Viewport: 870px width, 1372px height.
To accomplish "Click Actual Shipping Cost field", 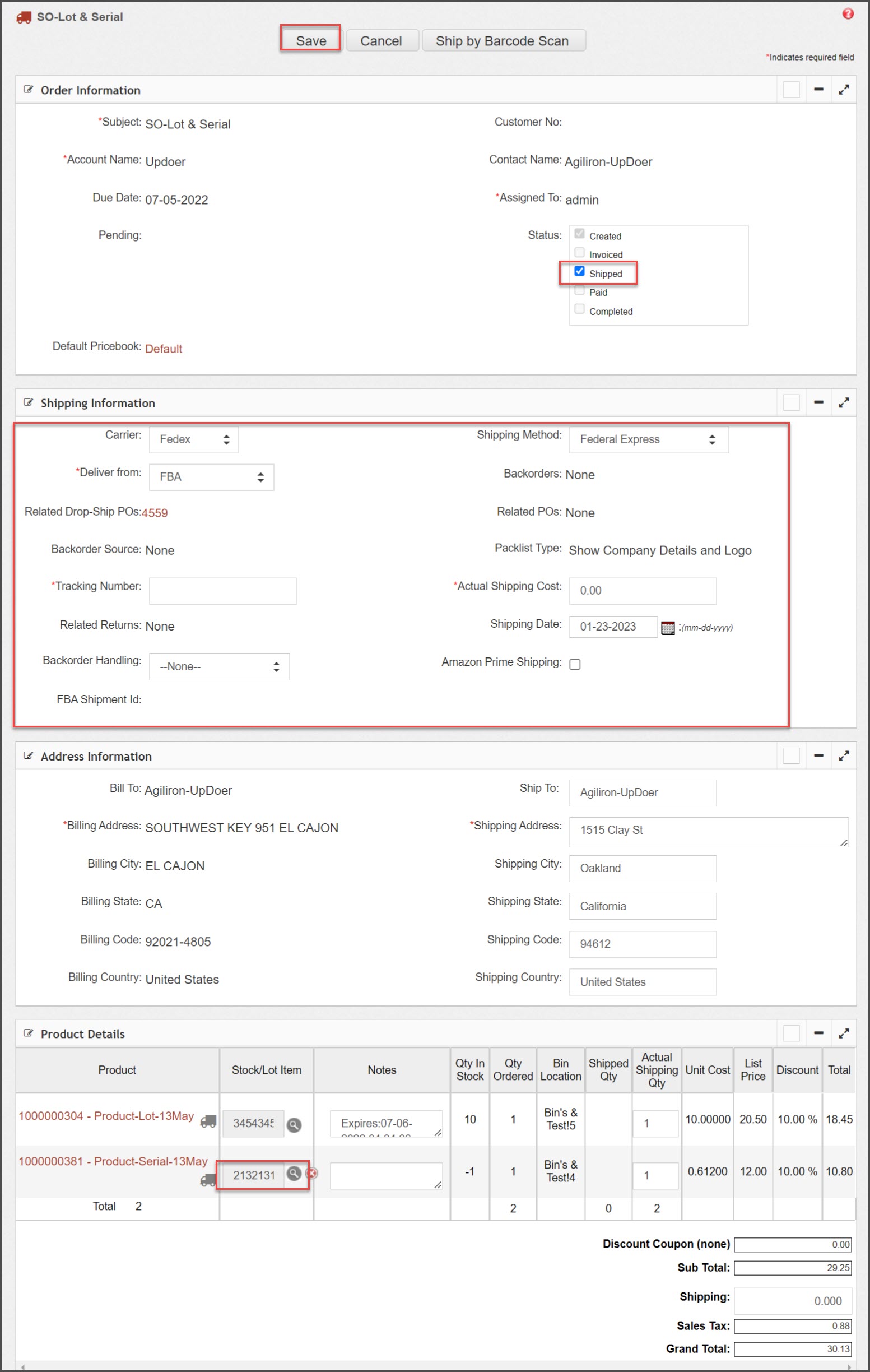I will pyautogui.click(x=643, y=591).
